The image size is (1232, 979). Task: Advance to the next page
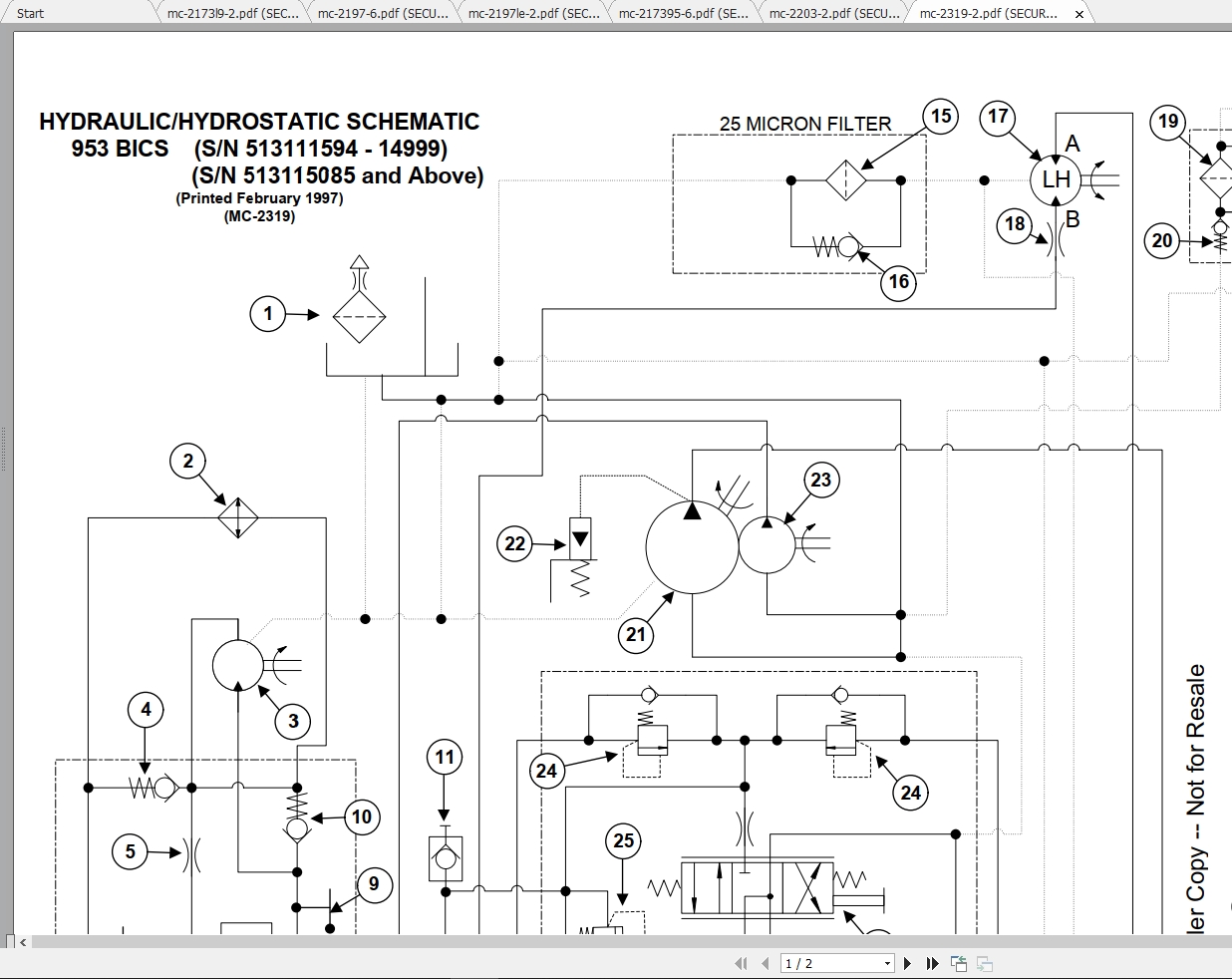click(907, 963)
